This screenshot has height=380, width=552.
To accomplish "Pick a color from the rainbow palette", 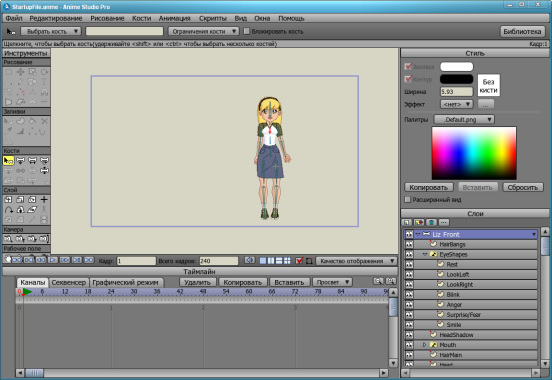I will [474, 153].
